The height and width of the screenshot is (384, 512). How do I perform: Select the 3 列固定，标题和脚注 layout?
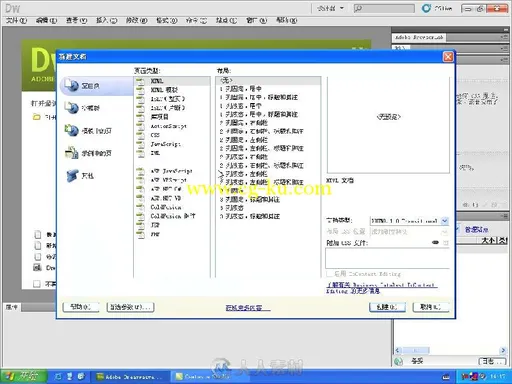[x=268, y=199]
